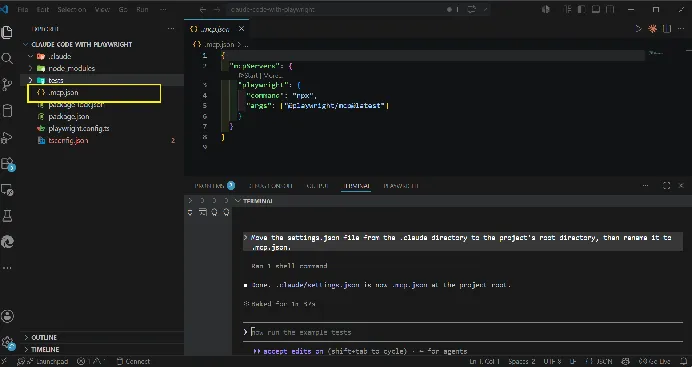Image resolution: width=692 pixels, height=367 pixels.
Task: Open the Edit menu
Action: click(43, 9)
